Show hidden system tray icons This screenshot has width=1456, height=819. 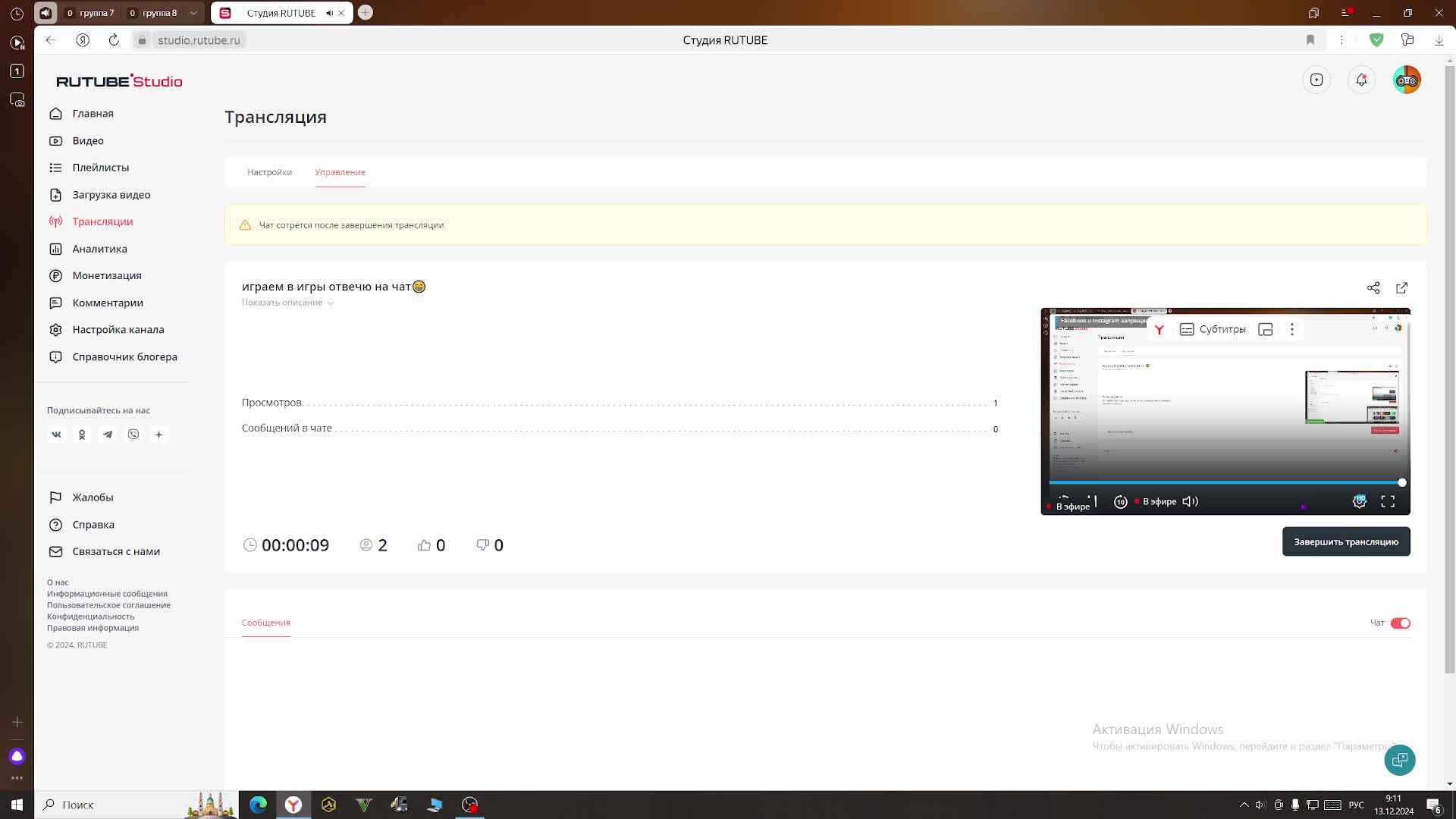click(1244, 805)
